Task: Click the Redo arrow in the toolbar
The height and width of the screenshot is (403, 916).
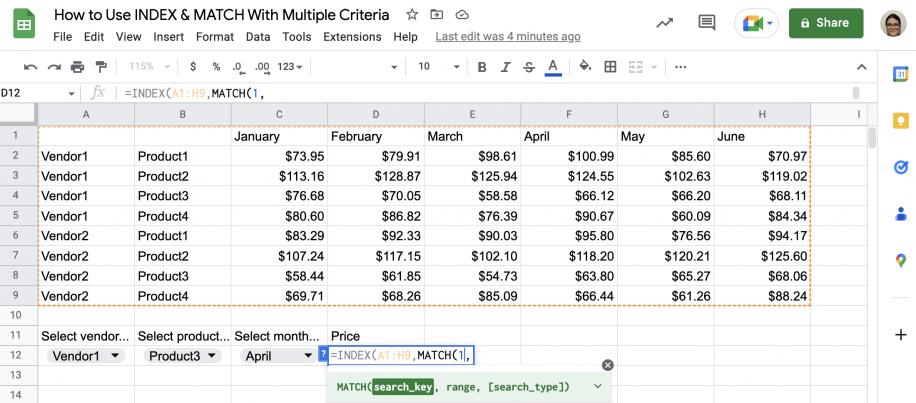Action: 54,67
